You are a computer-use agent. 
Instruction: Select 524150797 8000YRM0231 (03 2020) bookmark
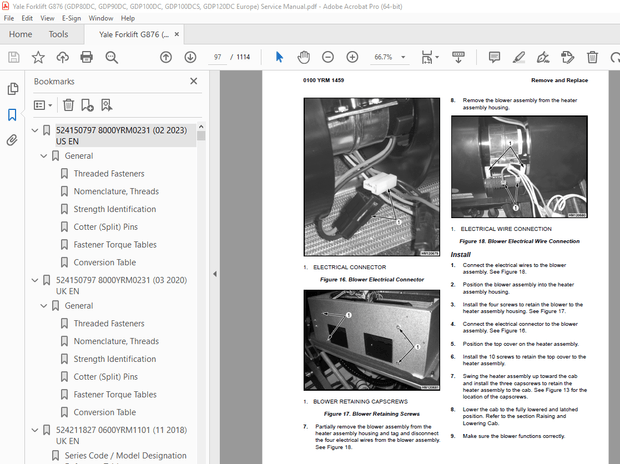pyautogui.click(x=121, y=286)
